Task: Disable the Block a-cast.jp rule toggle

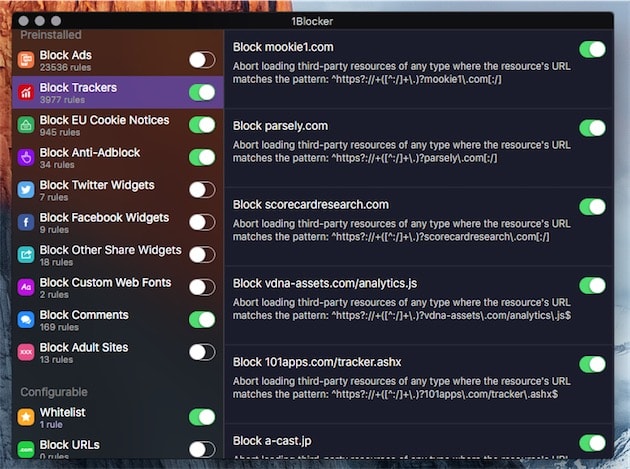Action: coord(593,443)
